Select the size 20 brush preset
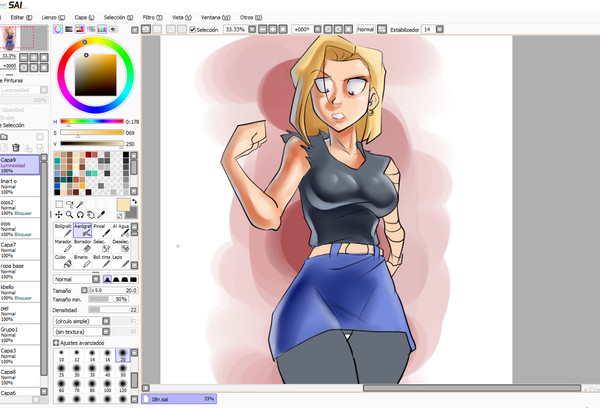 [x=123, y=356]
